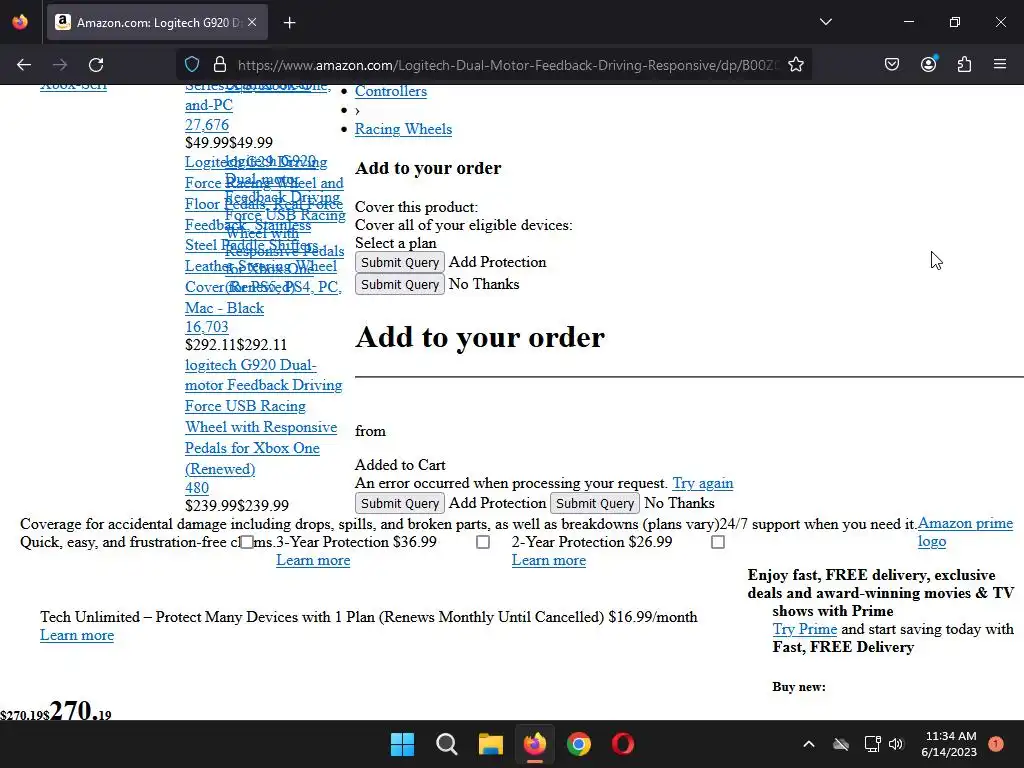Select the $239.99 price text

(x=236, y=506)
